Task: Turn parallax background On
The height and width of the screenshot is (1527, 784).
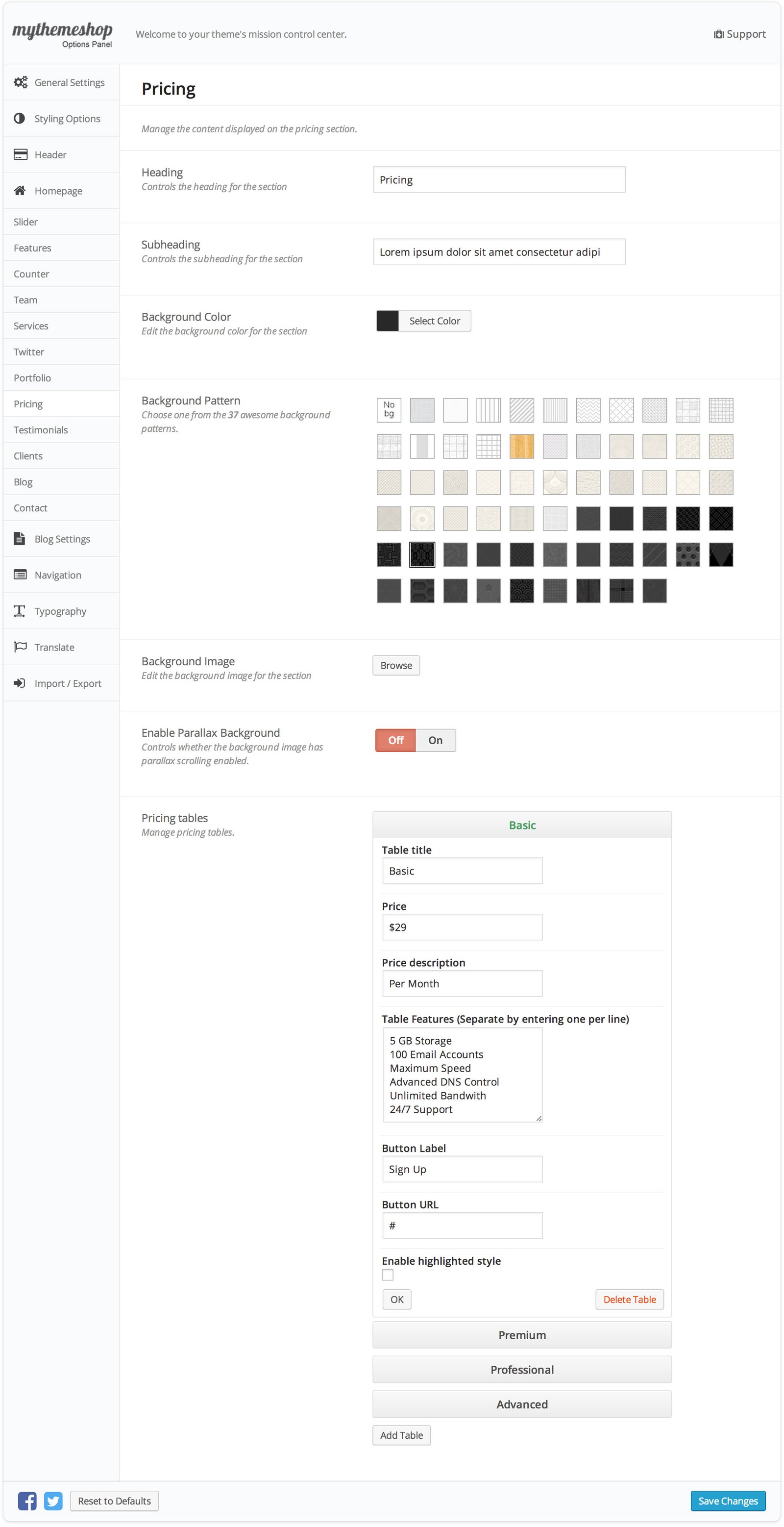Action: coord(435,740)
